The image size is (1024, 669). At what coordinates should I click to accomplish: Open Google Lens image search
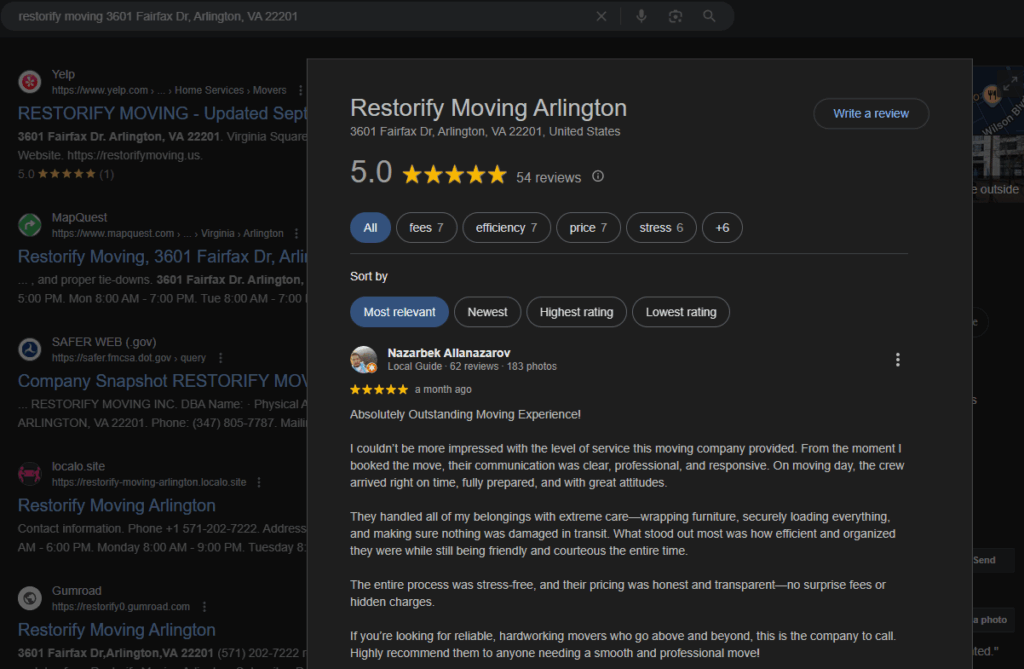click(x=675, y=16)
